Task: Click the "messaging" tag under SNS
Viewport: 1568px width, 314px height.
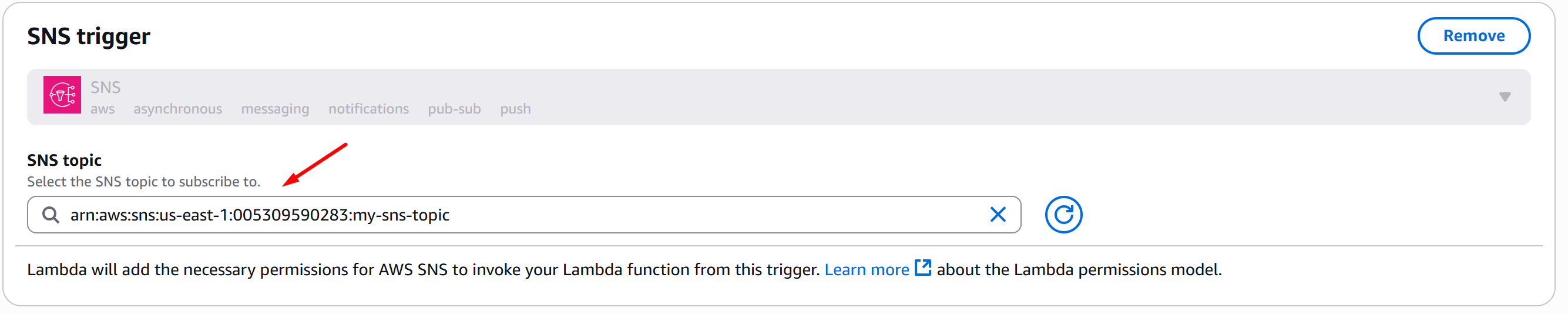Action: point(275,109)
